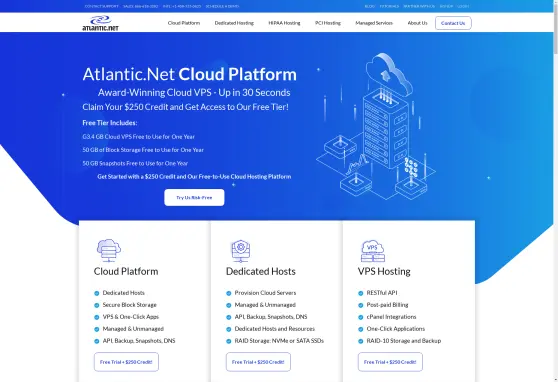This screenshot has width=558, height=382.
Task: Click '50 GB of Block Storage' line
Action: (x=143, y=150)
